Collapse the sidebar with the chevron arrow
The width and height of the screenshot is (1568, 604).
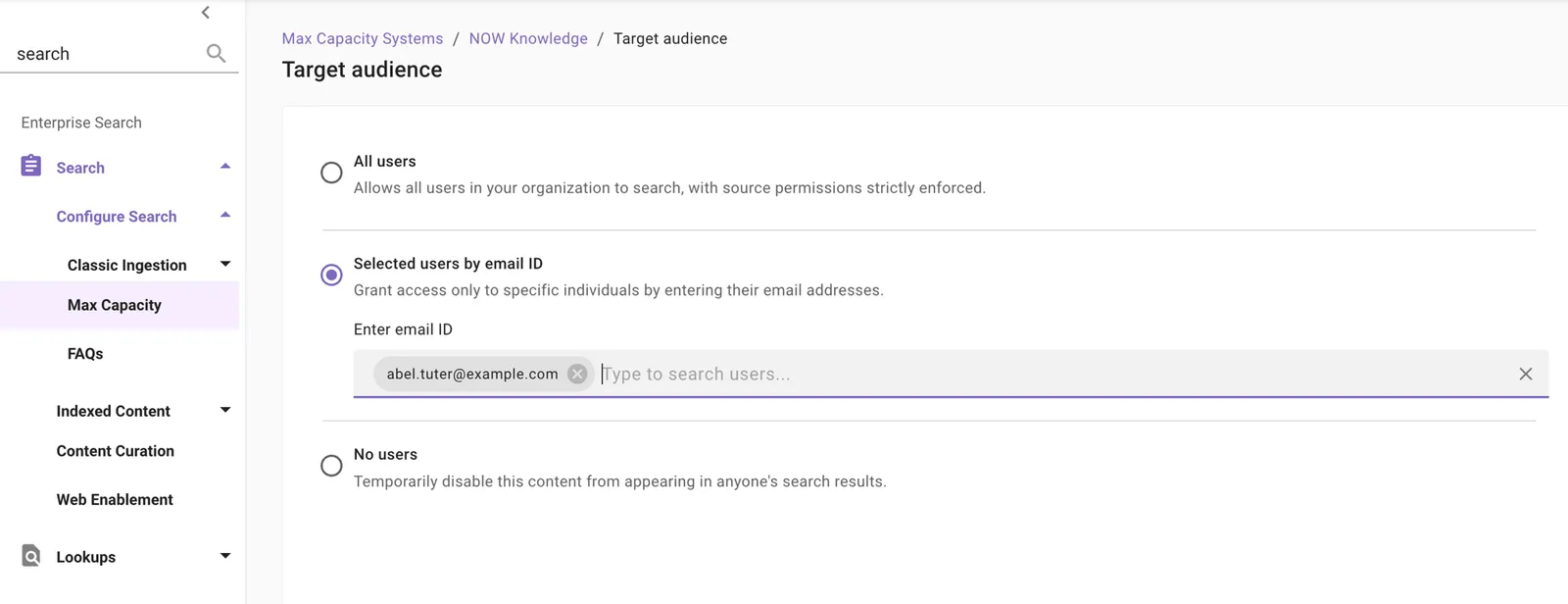pos(205,13)
